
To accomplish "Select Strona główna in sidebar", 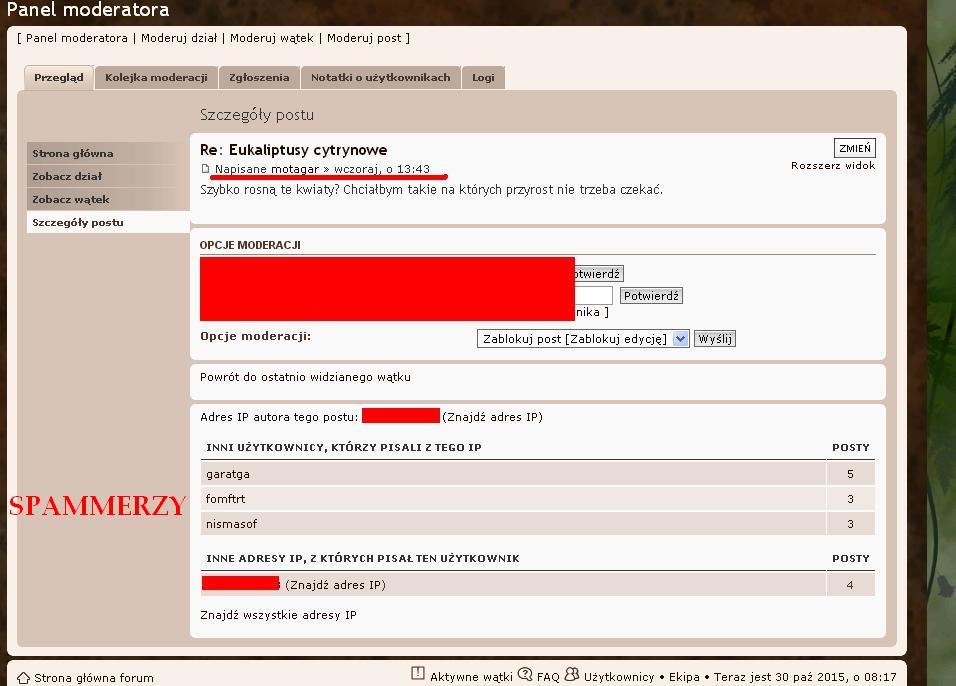I will coord(73,153).
